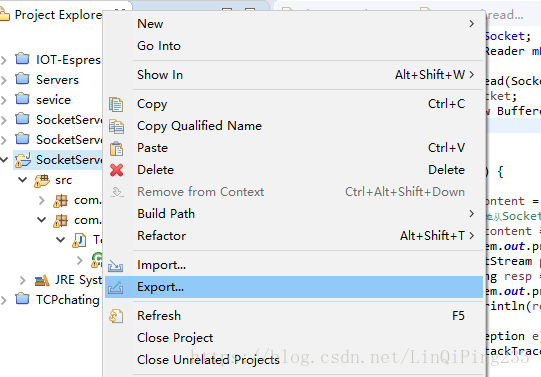Select the highlighted Export... entry

pyautogui.click(x=294, y=287)
